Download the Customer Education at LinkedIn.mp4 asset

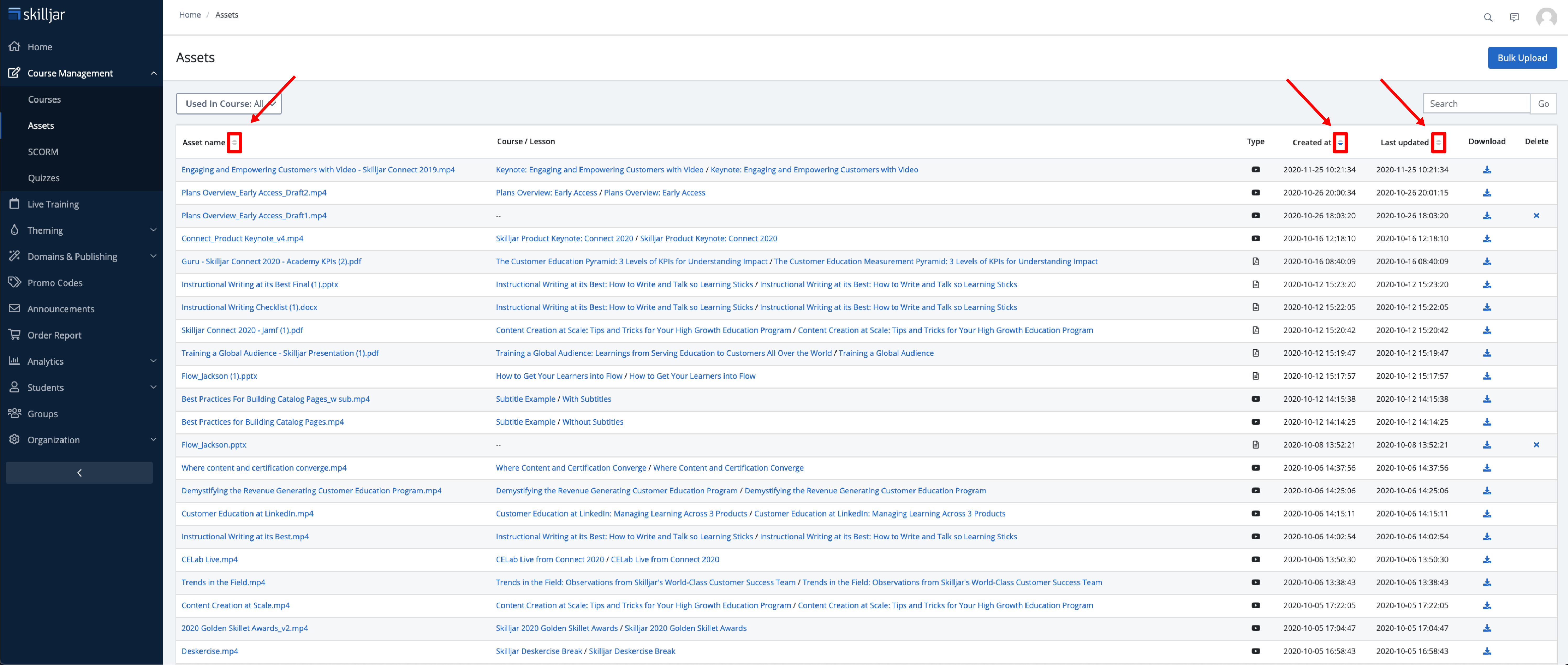click(1487, 514)
